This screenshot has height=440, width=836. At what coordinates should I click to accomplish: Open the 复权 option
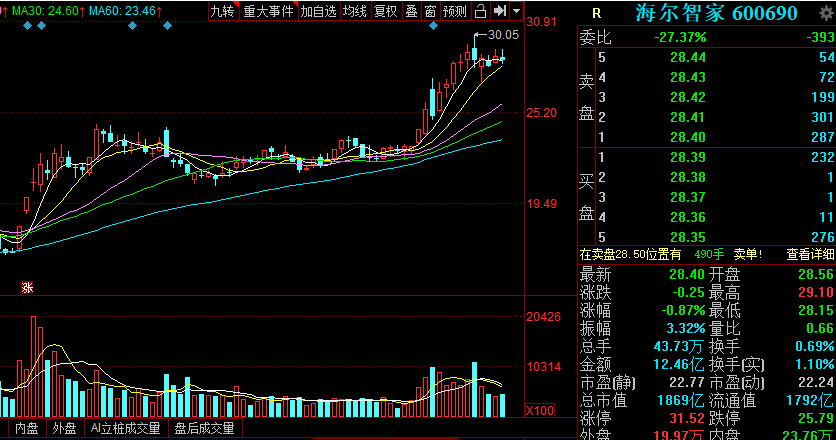coord(385,11)
